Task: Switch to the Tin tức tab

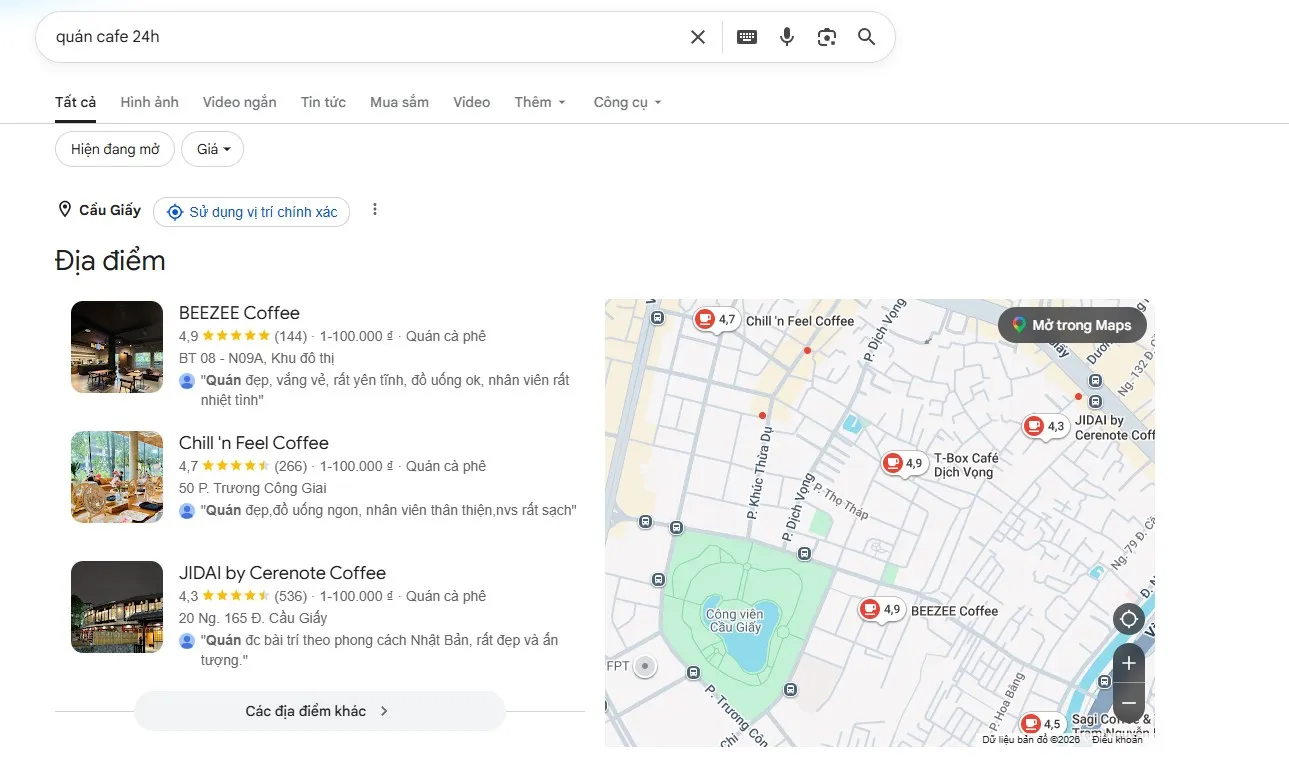Action: click(x=323, y=102)
